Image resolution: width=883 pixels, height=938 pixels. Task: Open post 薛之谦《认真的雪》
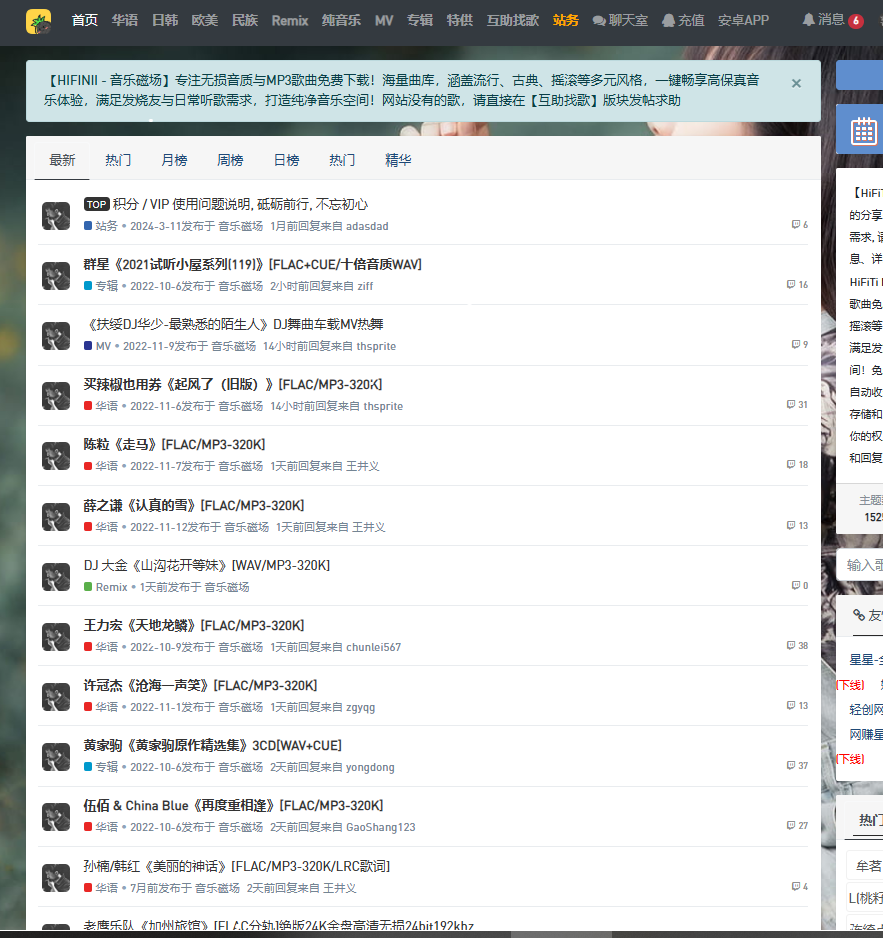[x=194, y=505]
